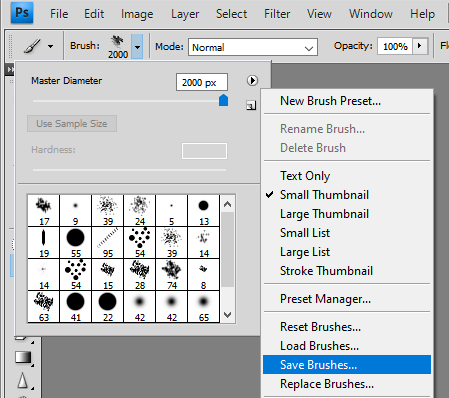Viewport: 449px width, 398px height.
Task: Open the brush picker flyout menu arrow
Action: pyautogui.click(x=252, y=80)
